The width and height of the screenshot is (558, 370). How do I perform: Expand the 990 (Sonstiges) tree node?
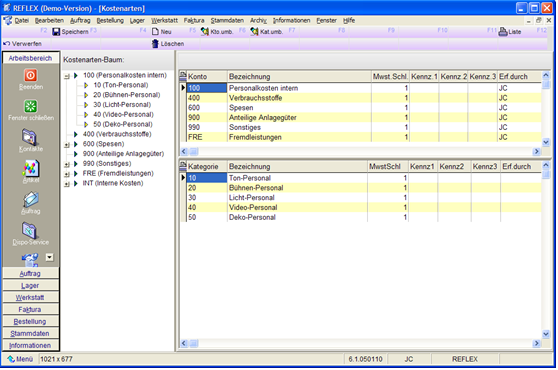tap(67, 164)
